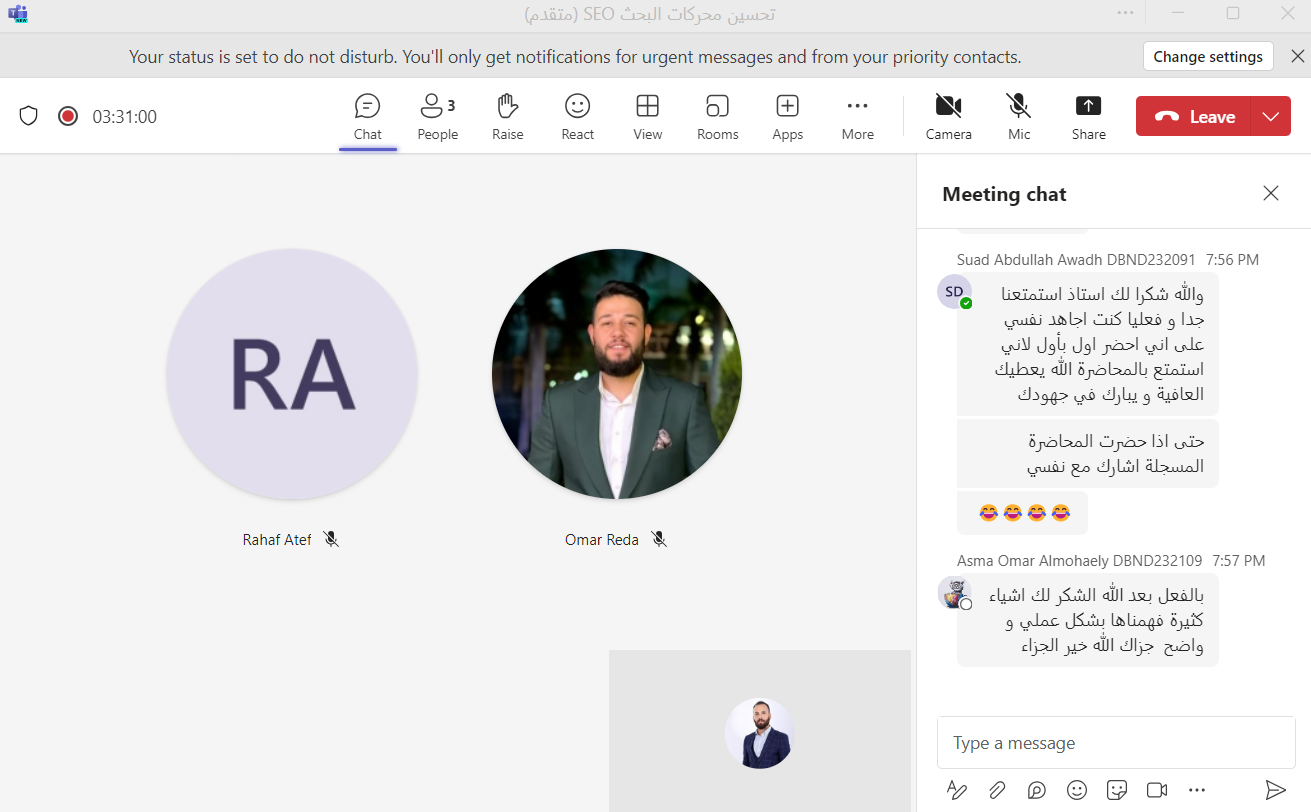
Task: Click the Change settings button
Action: click(1208, 56)
